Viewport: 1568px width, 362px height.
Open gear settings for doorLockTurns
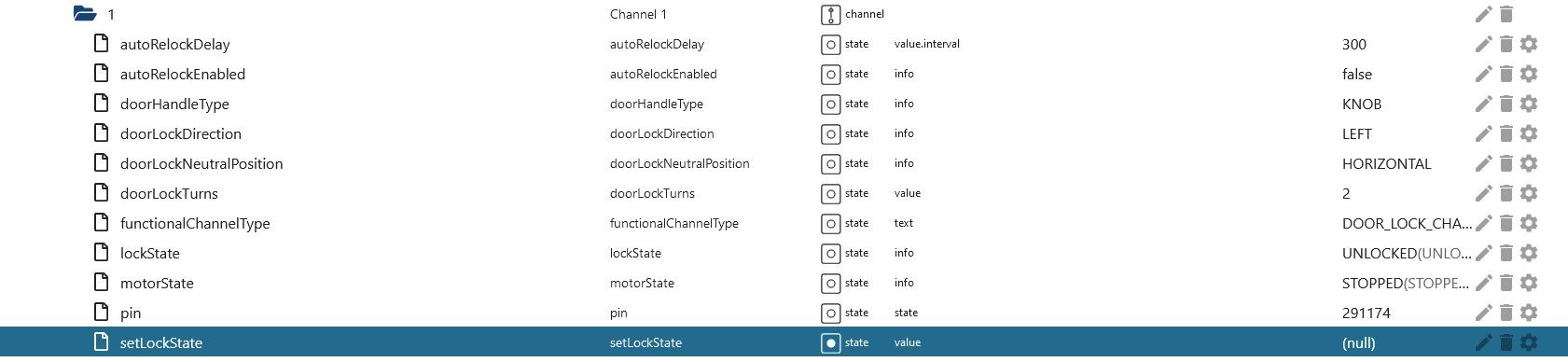(x=1528, y=193)
